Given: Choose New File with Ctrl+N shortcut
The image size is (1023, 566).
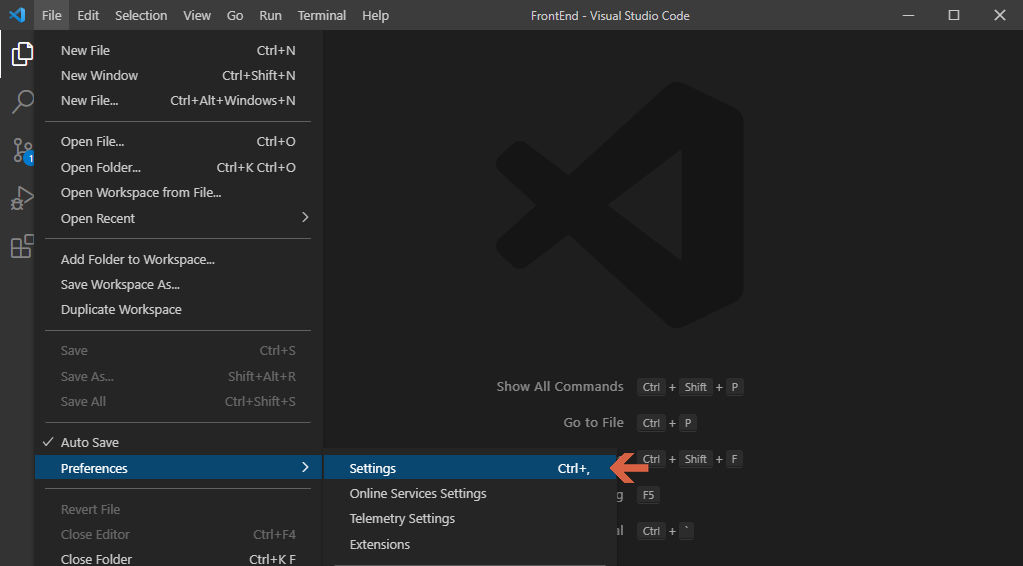Looking at the screenshot, I should [178, 51].
